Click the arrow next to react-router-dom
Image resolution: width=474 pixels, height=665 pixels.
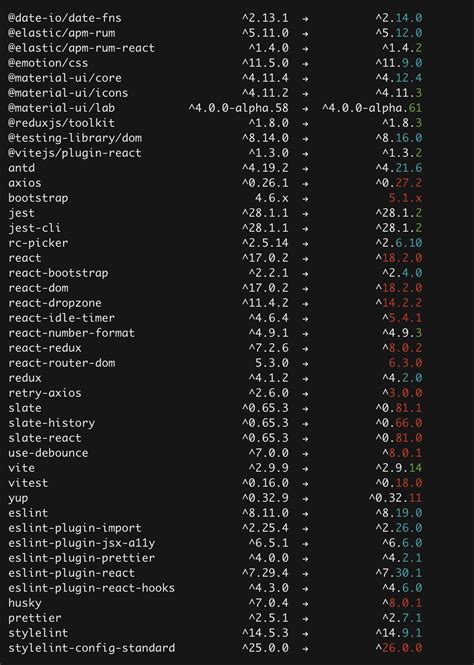coord(305,363)
